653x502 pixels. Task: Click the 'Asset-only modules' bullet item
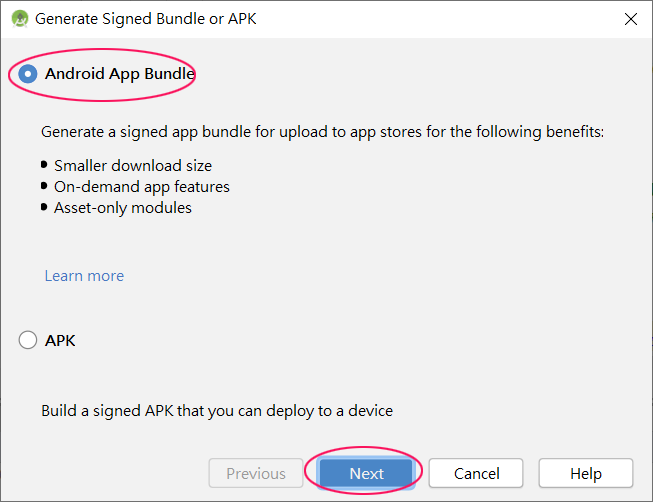coord(123,208)
